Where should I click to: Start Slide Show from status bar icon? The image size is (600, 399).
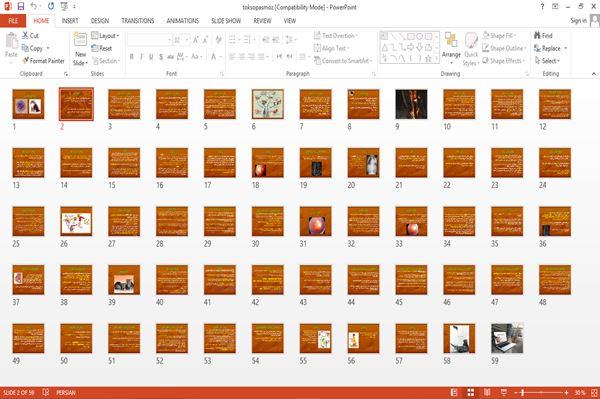(504, 392)
